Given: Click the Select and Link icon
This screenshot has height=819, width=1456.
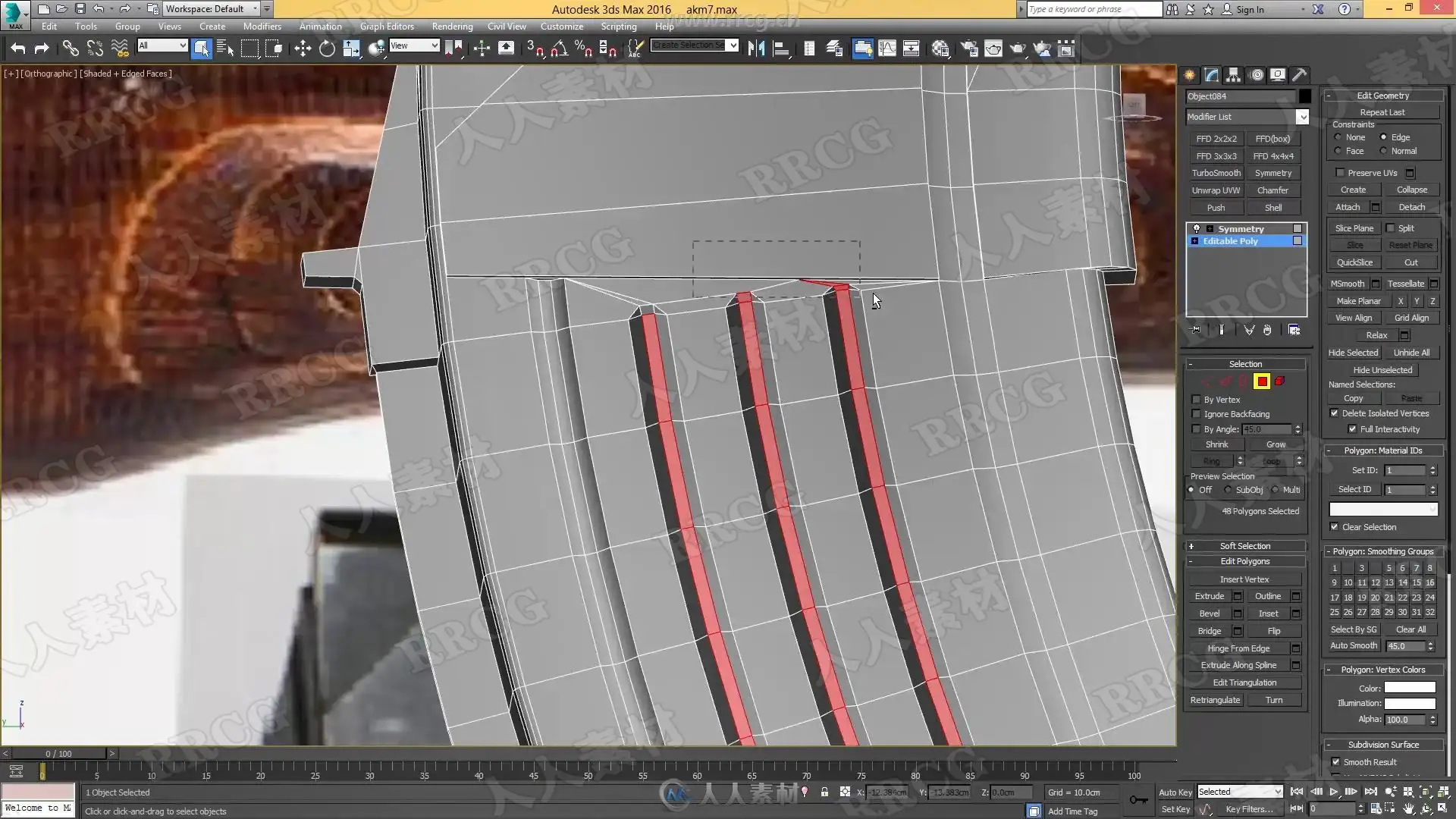Looking at the screenshot, I should point(71,49).
